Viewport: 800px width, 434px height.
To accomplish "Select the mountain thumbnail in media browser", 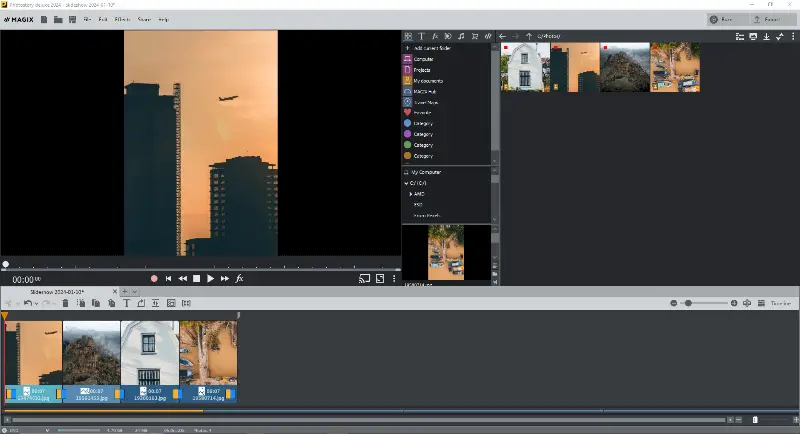I will (x=625, y=67).
